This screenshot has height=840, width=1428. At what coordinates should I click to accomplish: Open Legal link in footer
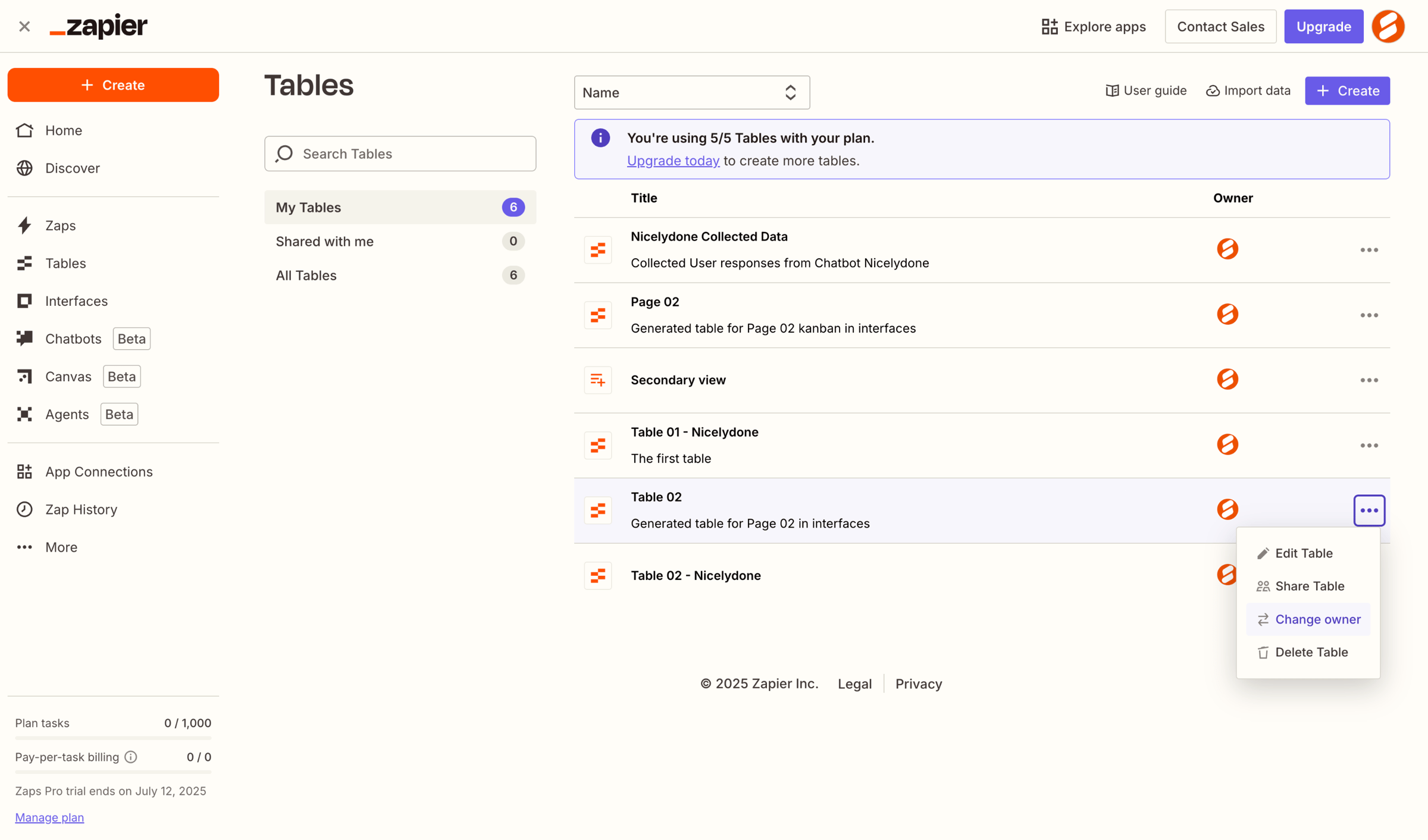pyautogui.click(x=854, y=684)
